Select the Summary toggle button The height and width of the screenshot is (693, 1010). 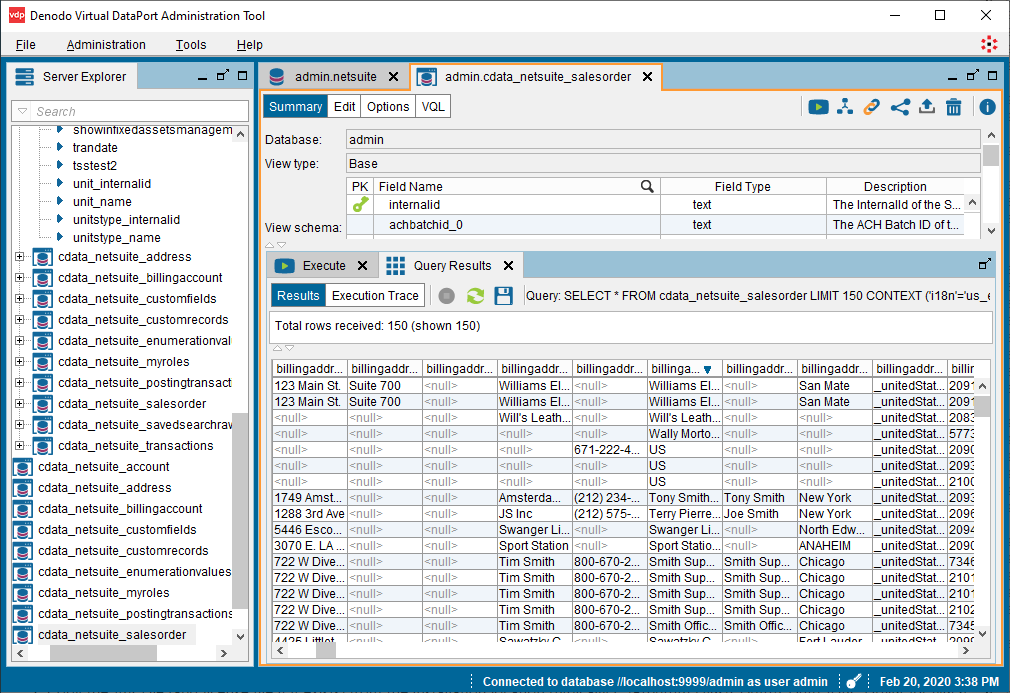coord(295,107)
